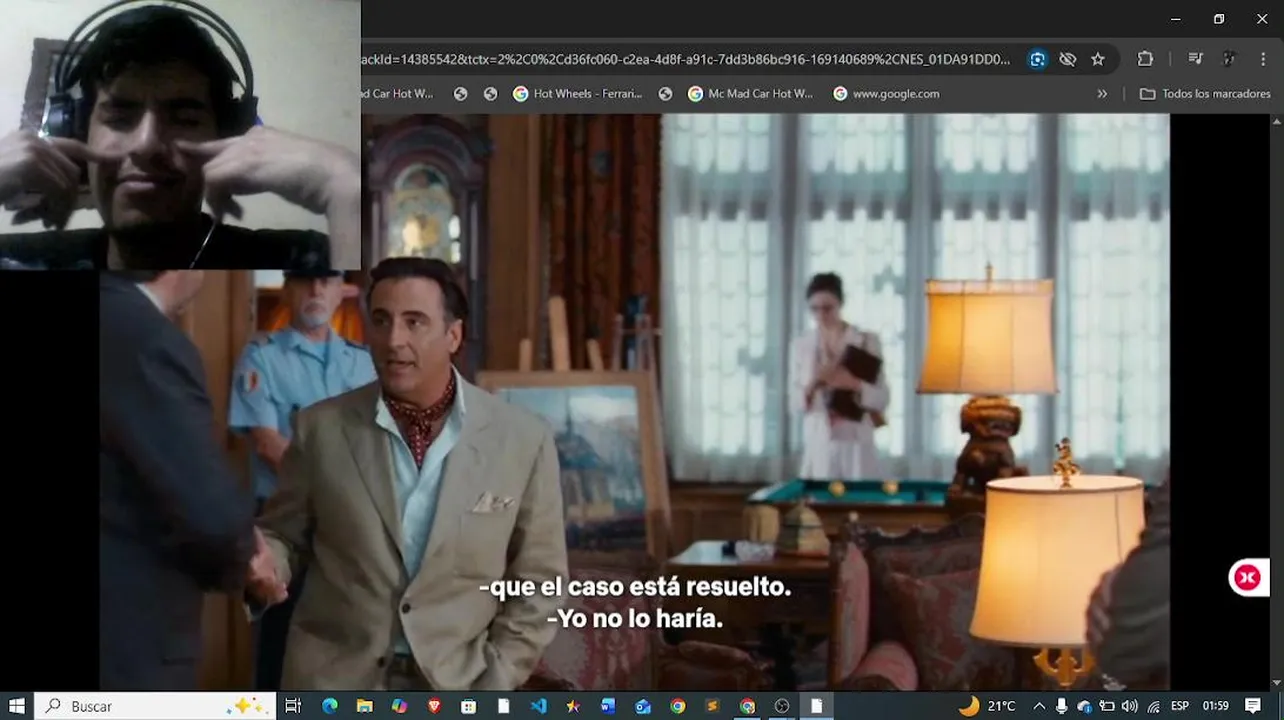Image resolution: width=1284 pixels, height=720 pixels.
Task: Click the globe bookmark before 'Mc Mad Car'
Action: coord(665,94)
